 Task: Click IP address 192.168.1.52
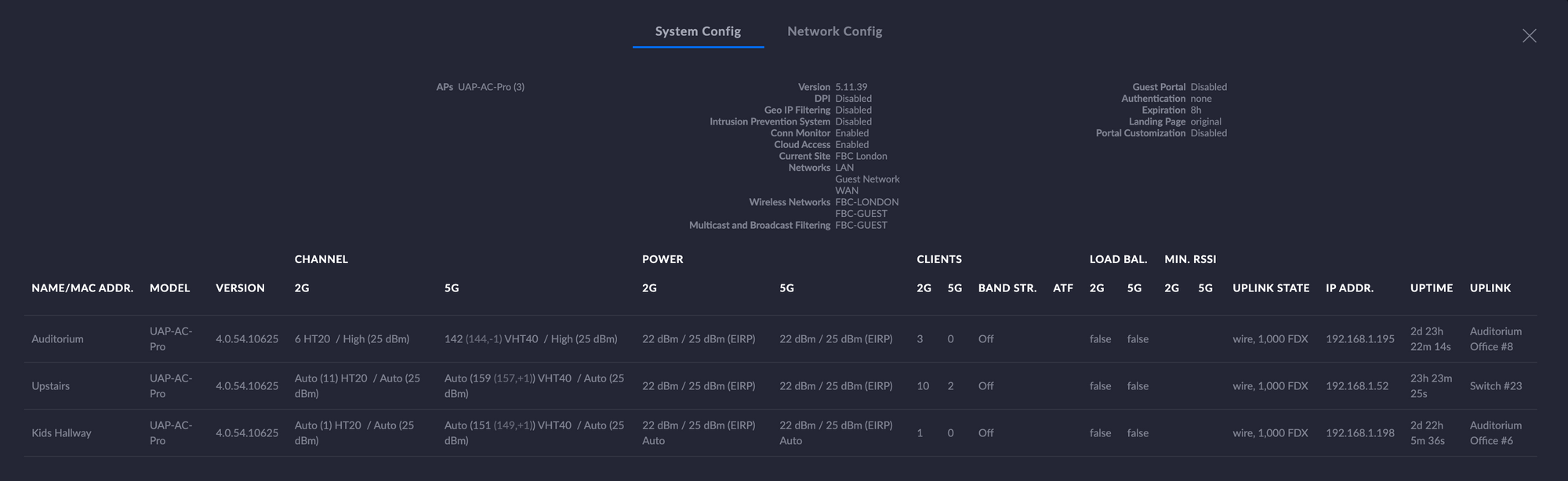[x=1356, y=386]
